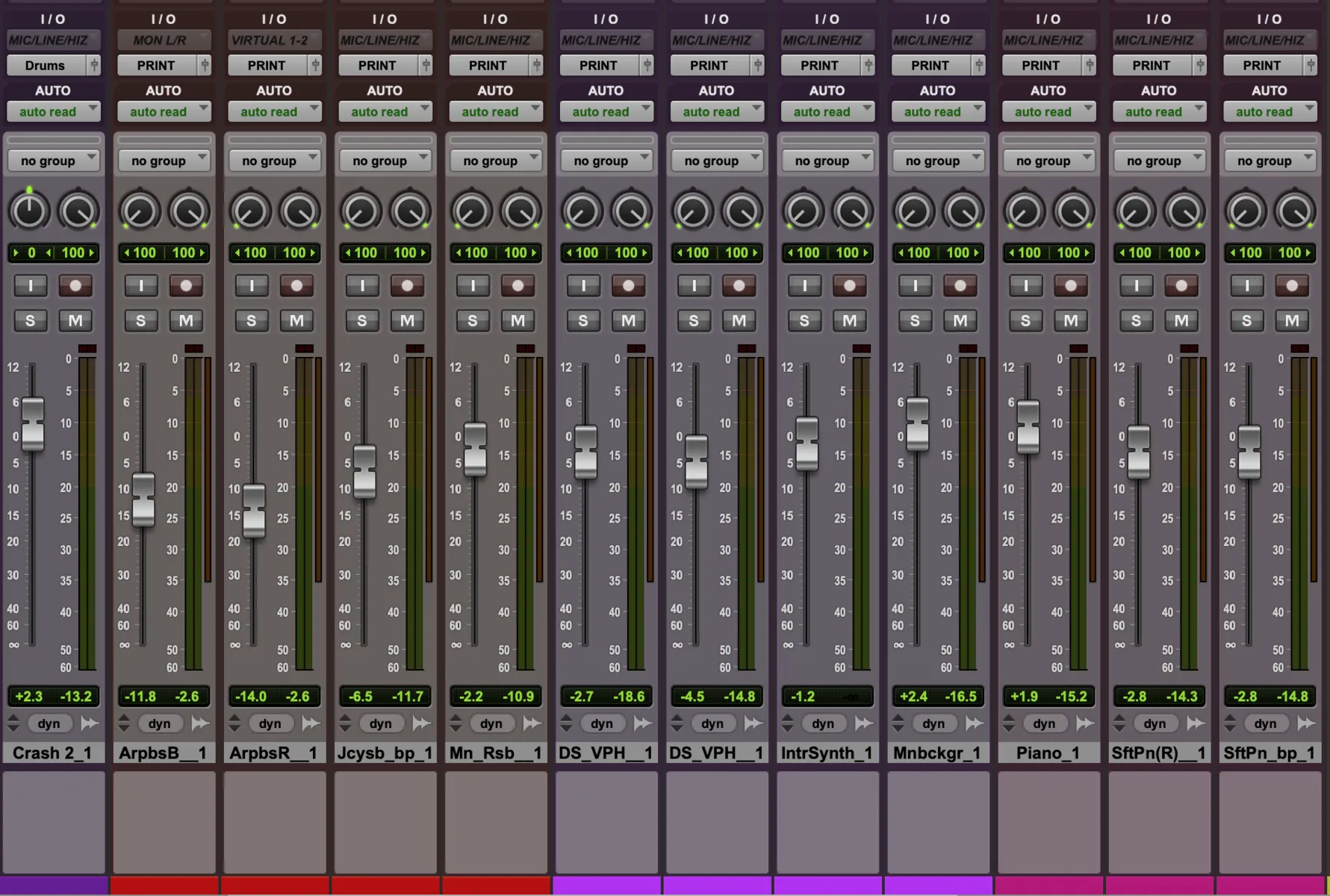Solo the Crash 2_1 track
Image resolution: width=1330 pixels, height=896 pixels.
point(31,320)
